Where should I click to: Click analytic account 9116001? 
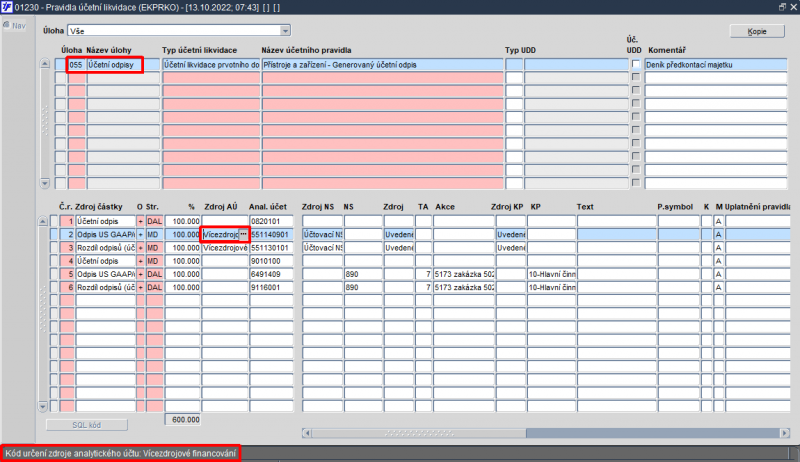pos(271,288)
